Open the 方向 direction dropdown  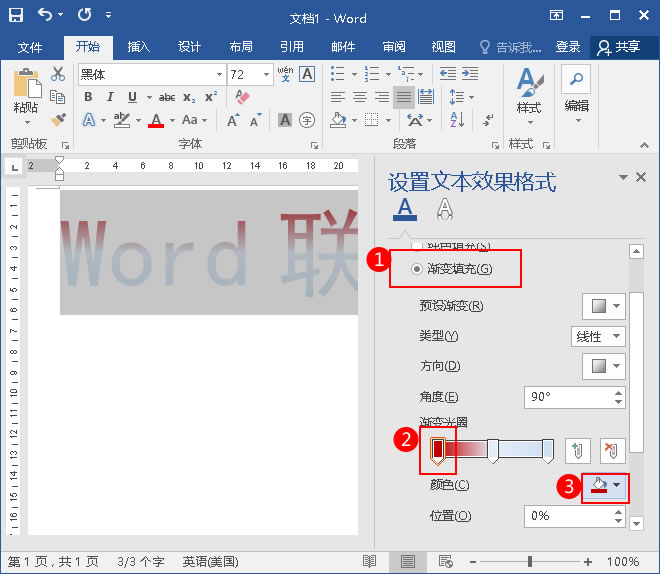coord(604,366)
